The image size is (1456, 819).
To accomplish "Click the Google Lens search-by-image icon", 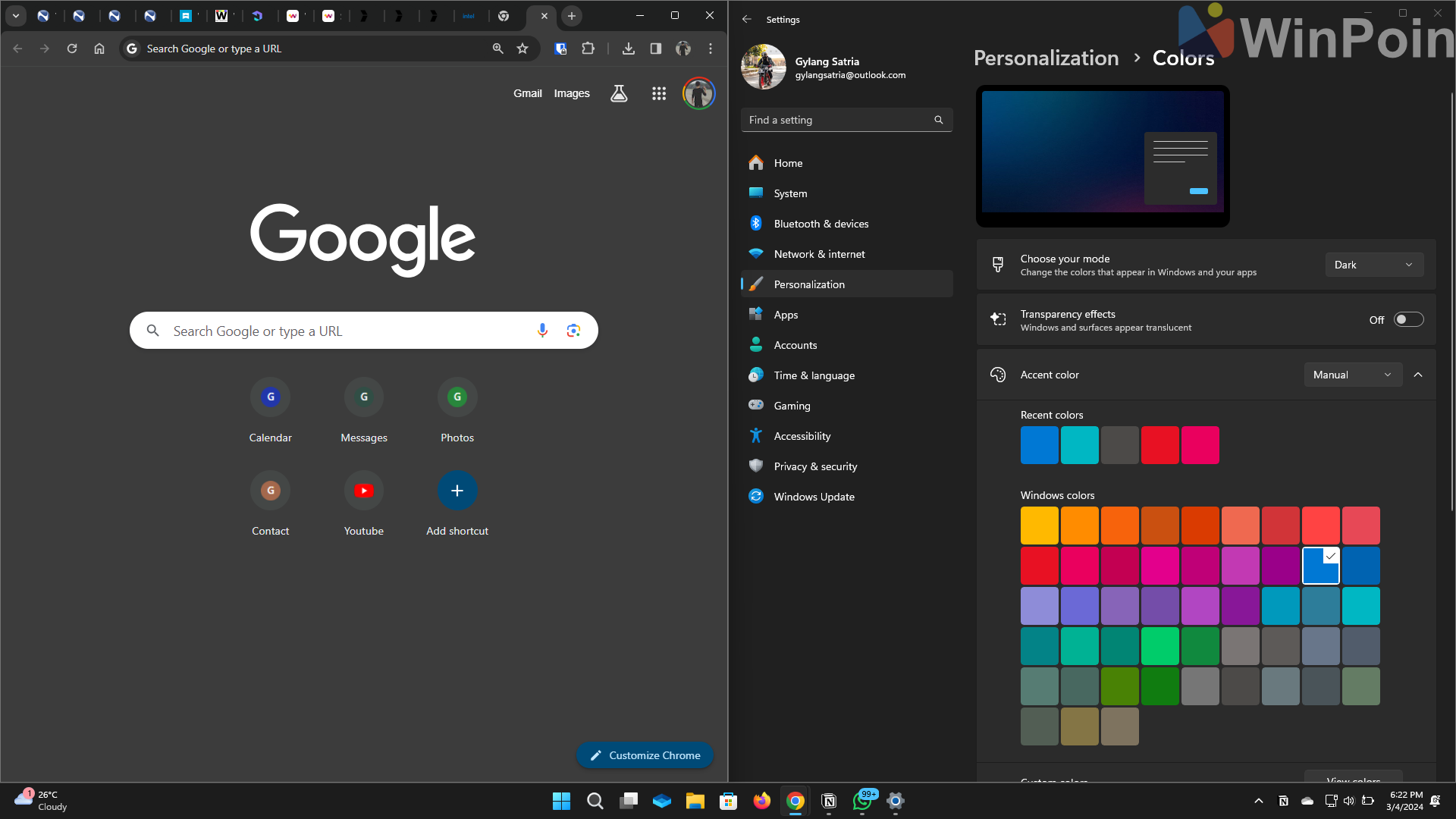I will [x=573, y=331].
